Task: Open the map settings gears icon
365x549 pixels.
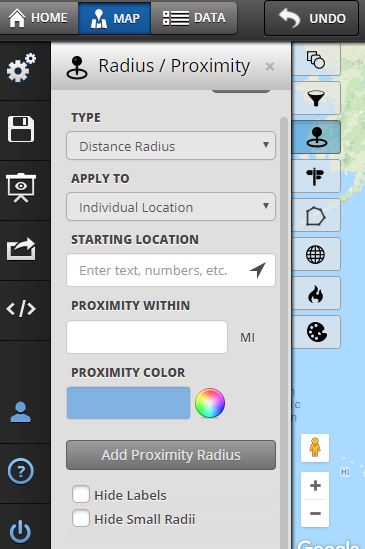Action: pos(21,68)
